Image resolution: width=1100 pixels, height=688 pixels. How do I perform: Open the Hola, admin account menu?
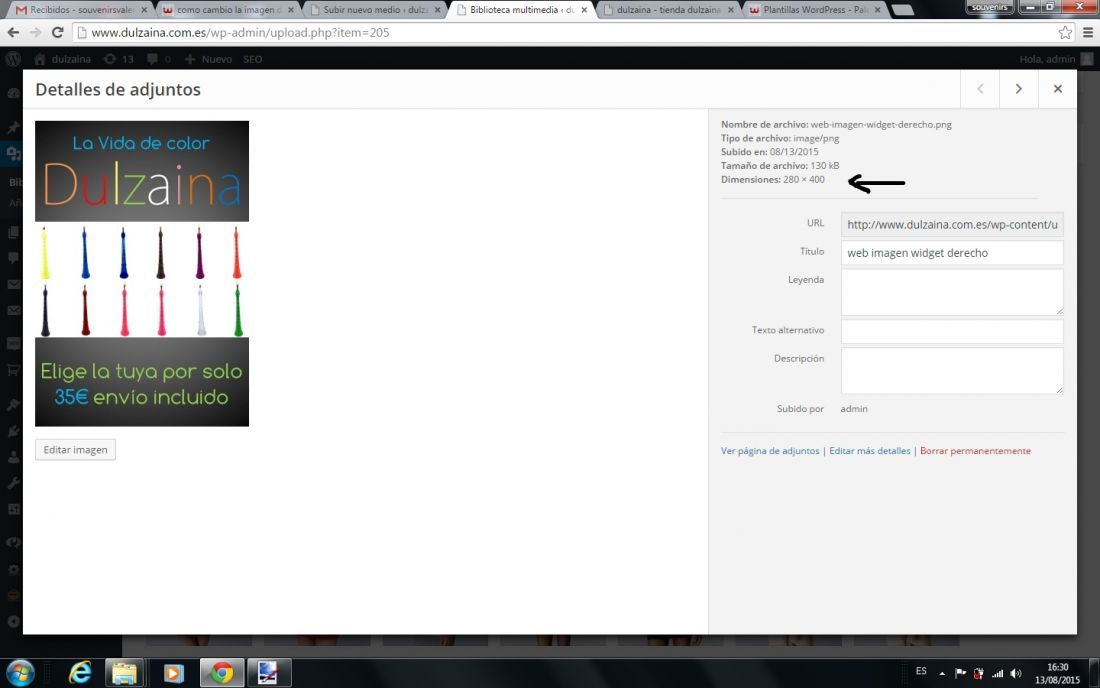point(1056,59)
